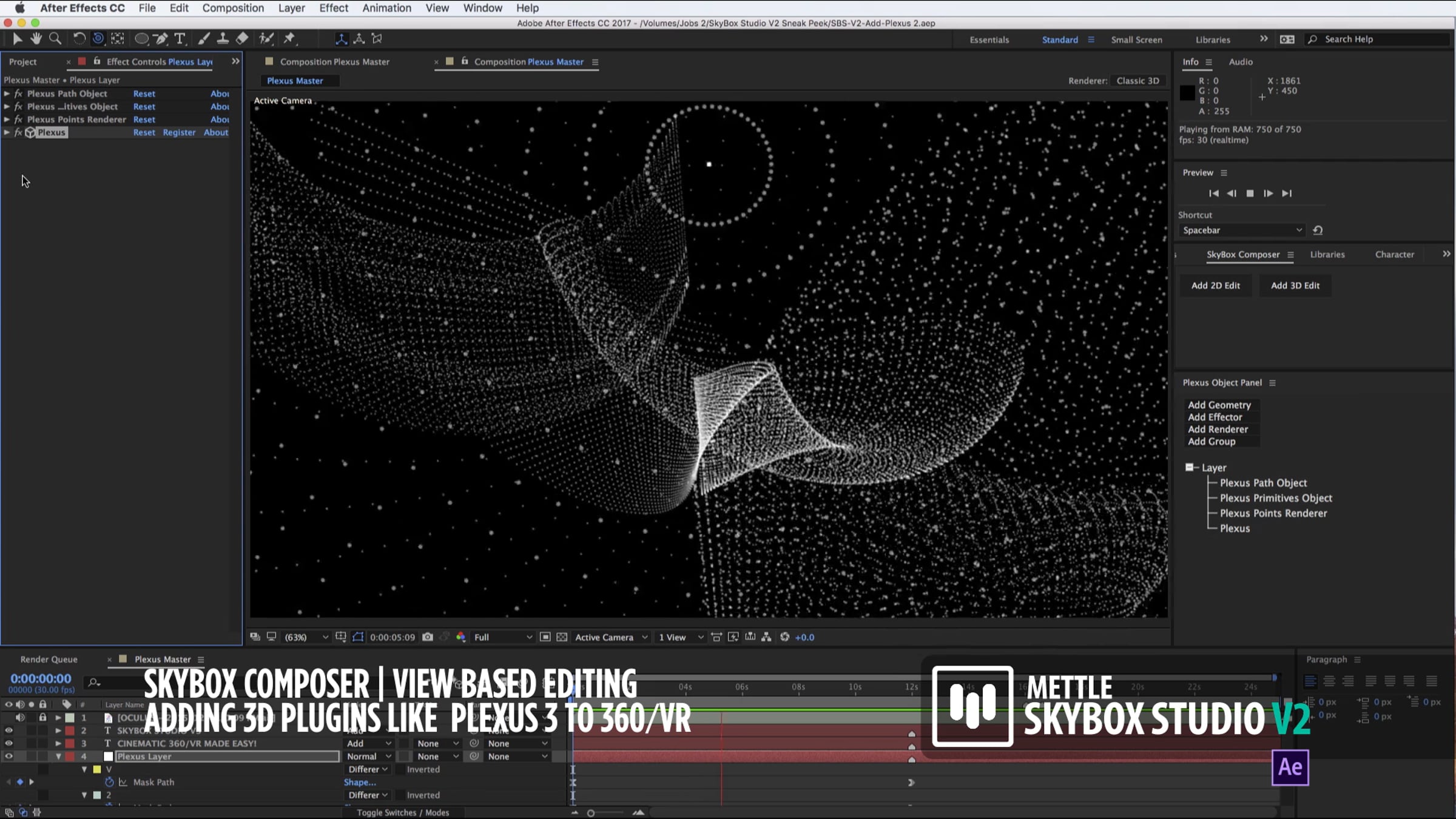
Task: Take a snapshot with the camera icon
Action: point(428,637)
